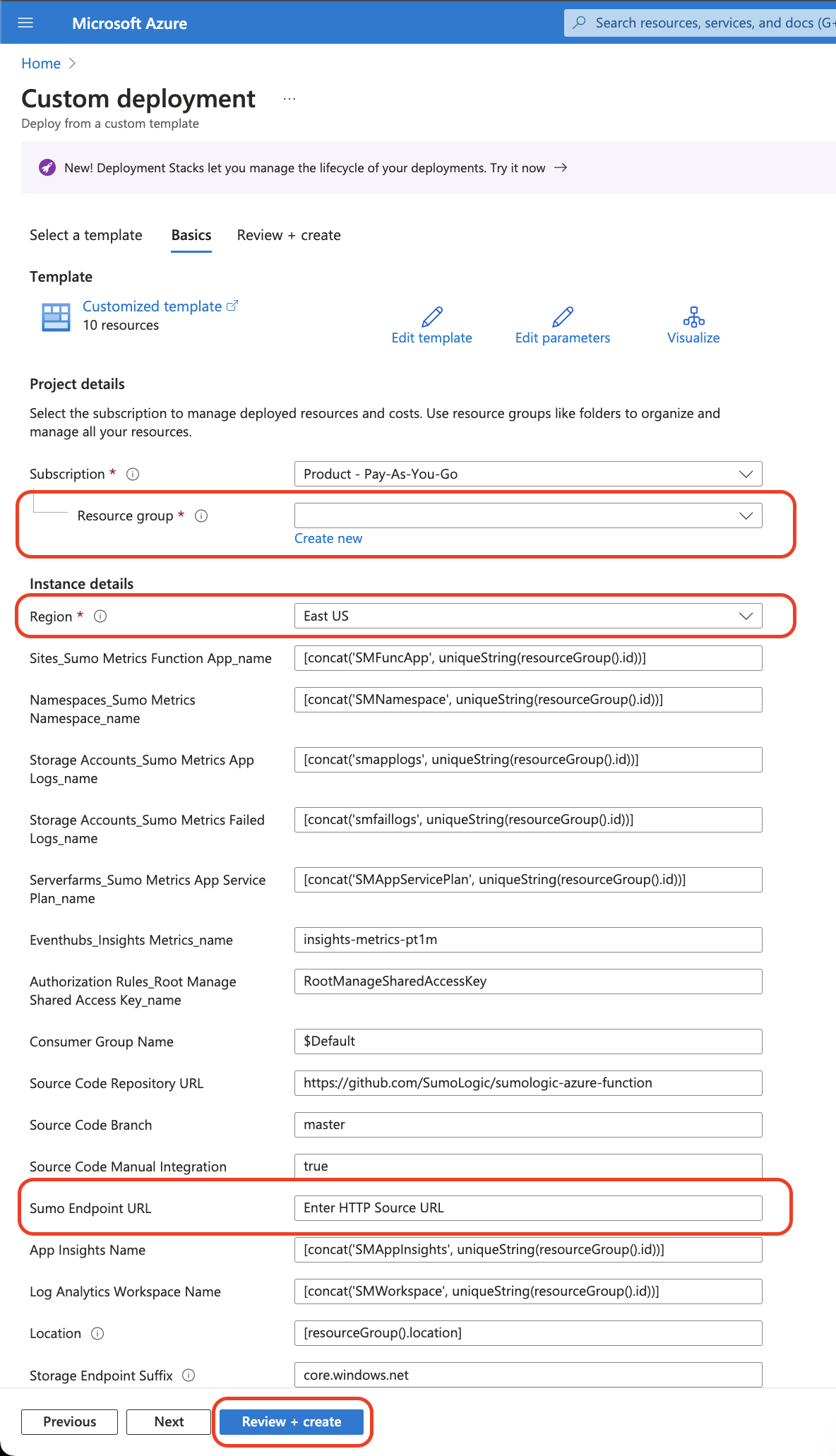Click the Create new resource group link

[328, 539]
